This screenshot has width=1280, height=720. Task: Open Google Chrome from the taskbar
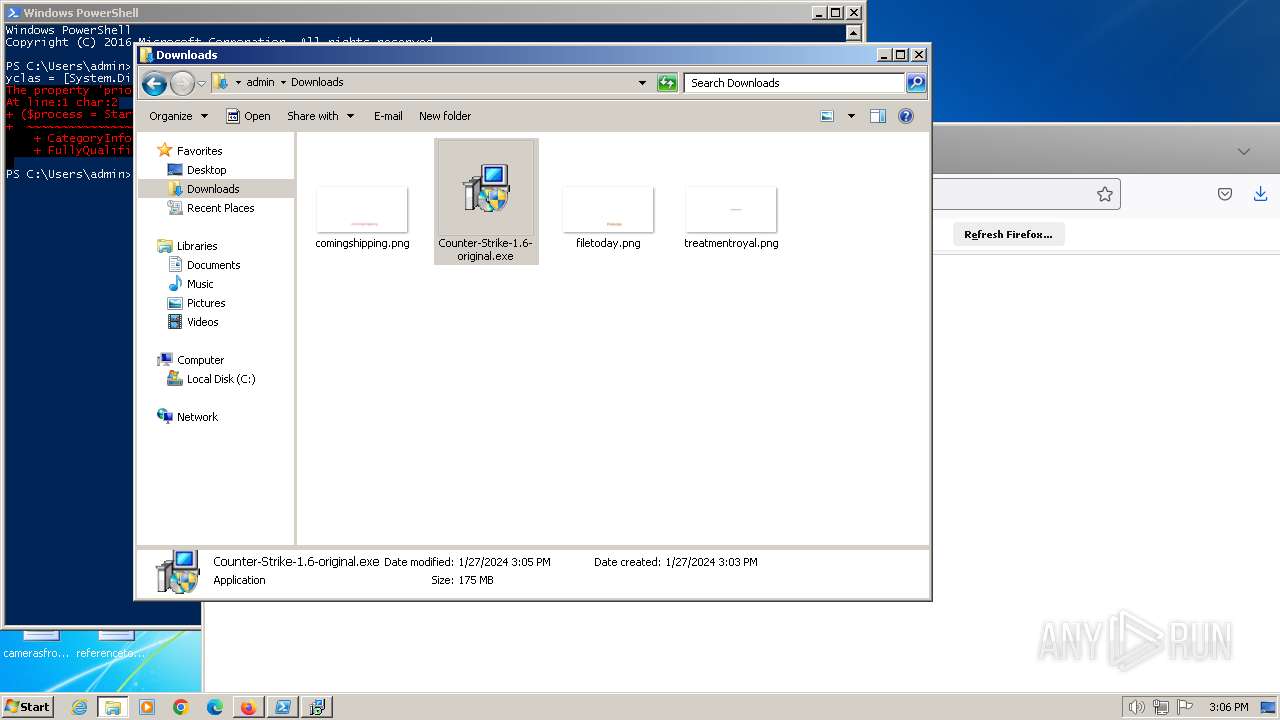pyautogui.click(x=181, y=707)
